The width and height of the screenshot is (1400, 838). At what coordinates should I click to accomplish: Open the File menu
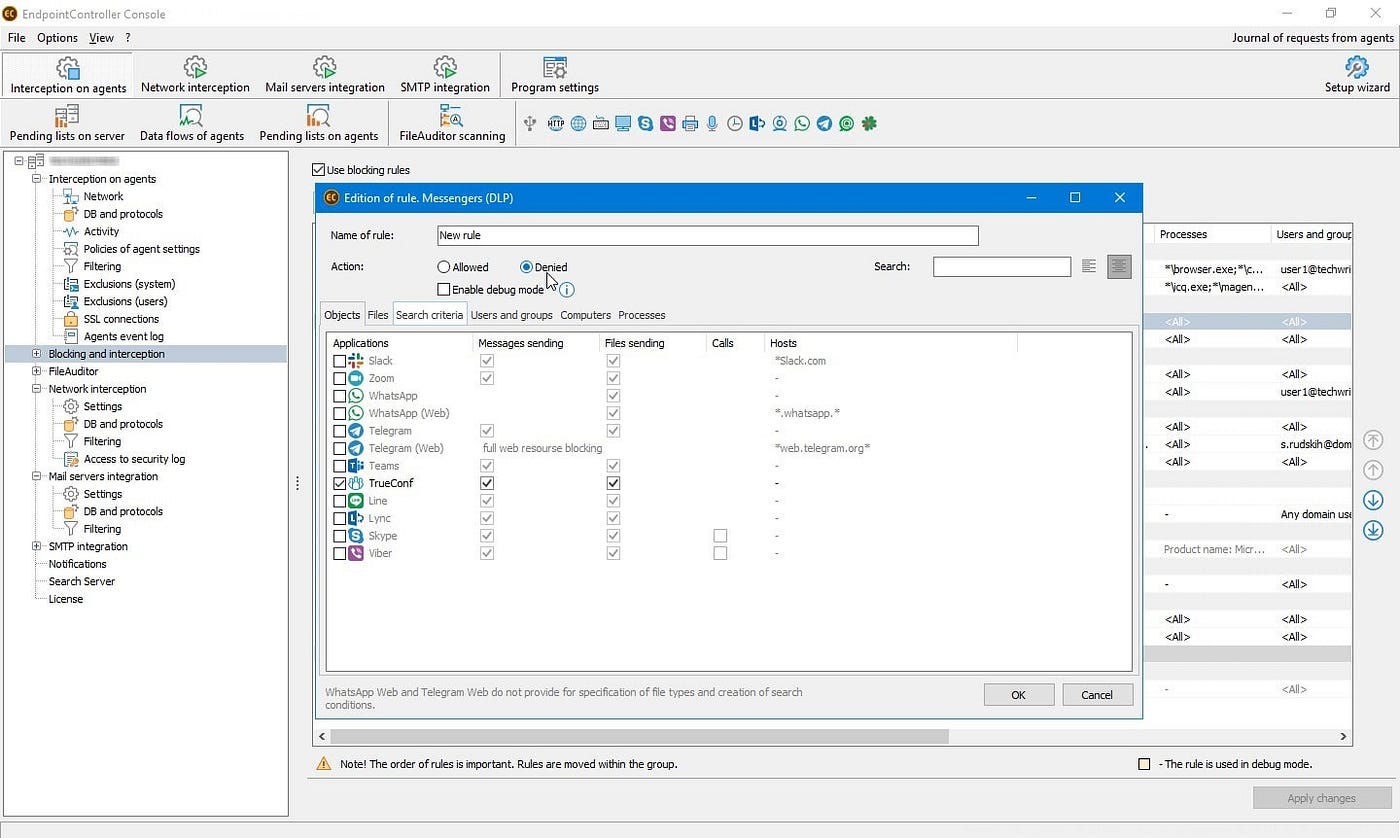coord(16,37)
